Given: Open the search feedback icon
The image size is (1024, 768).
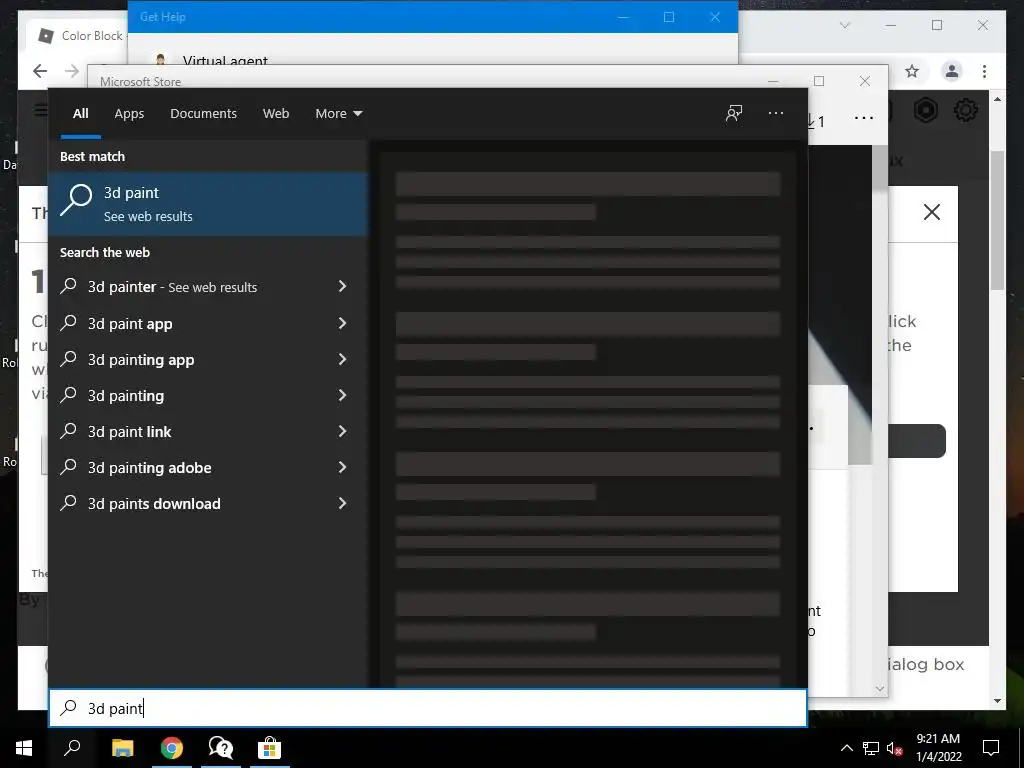Looking at the screenshot, I should click(x=734, y=114).
